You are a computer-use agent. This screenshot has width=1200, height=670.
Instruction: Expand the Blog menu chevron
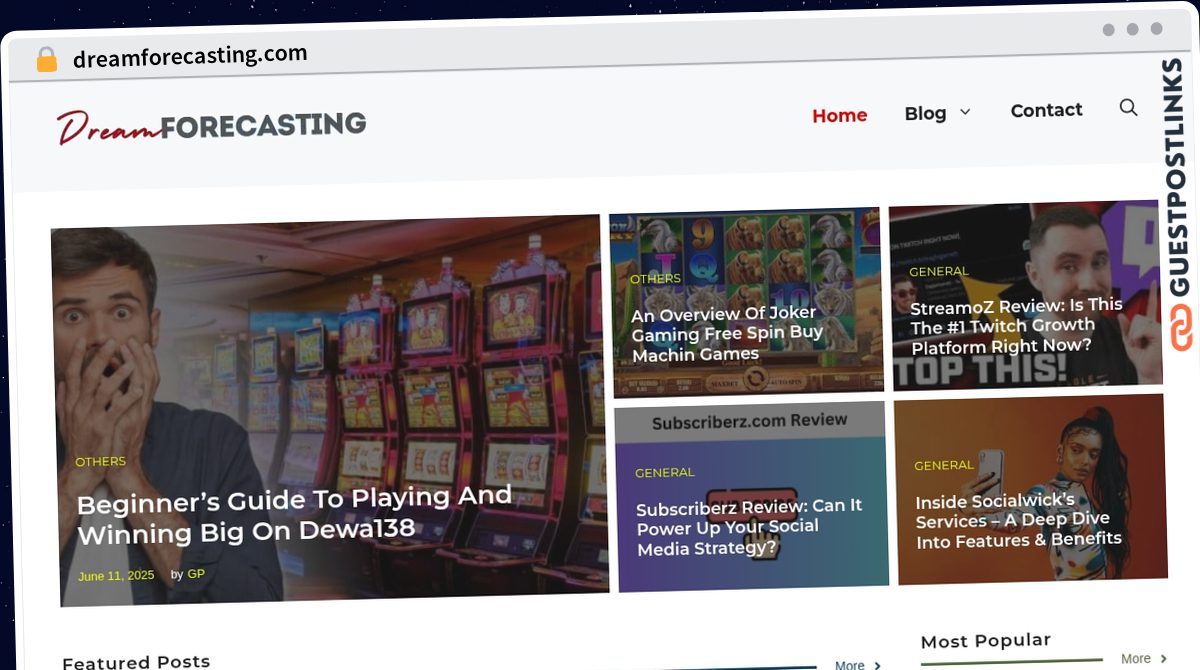965,112
